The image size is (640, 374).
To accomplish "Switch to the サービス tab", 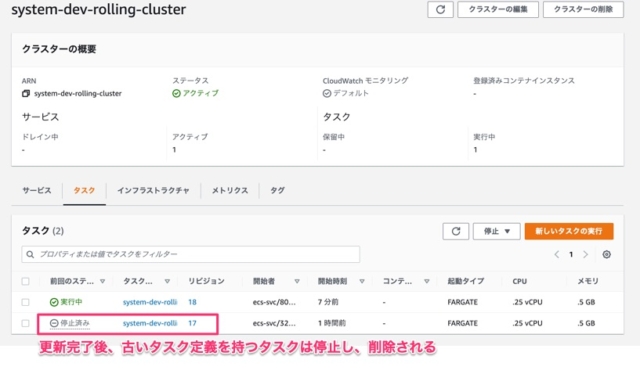I will (37, 191).
